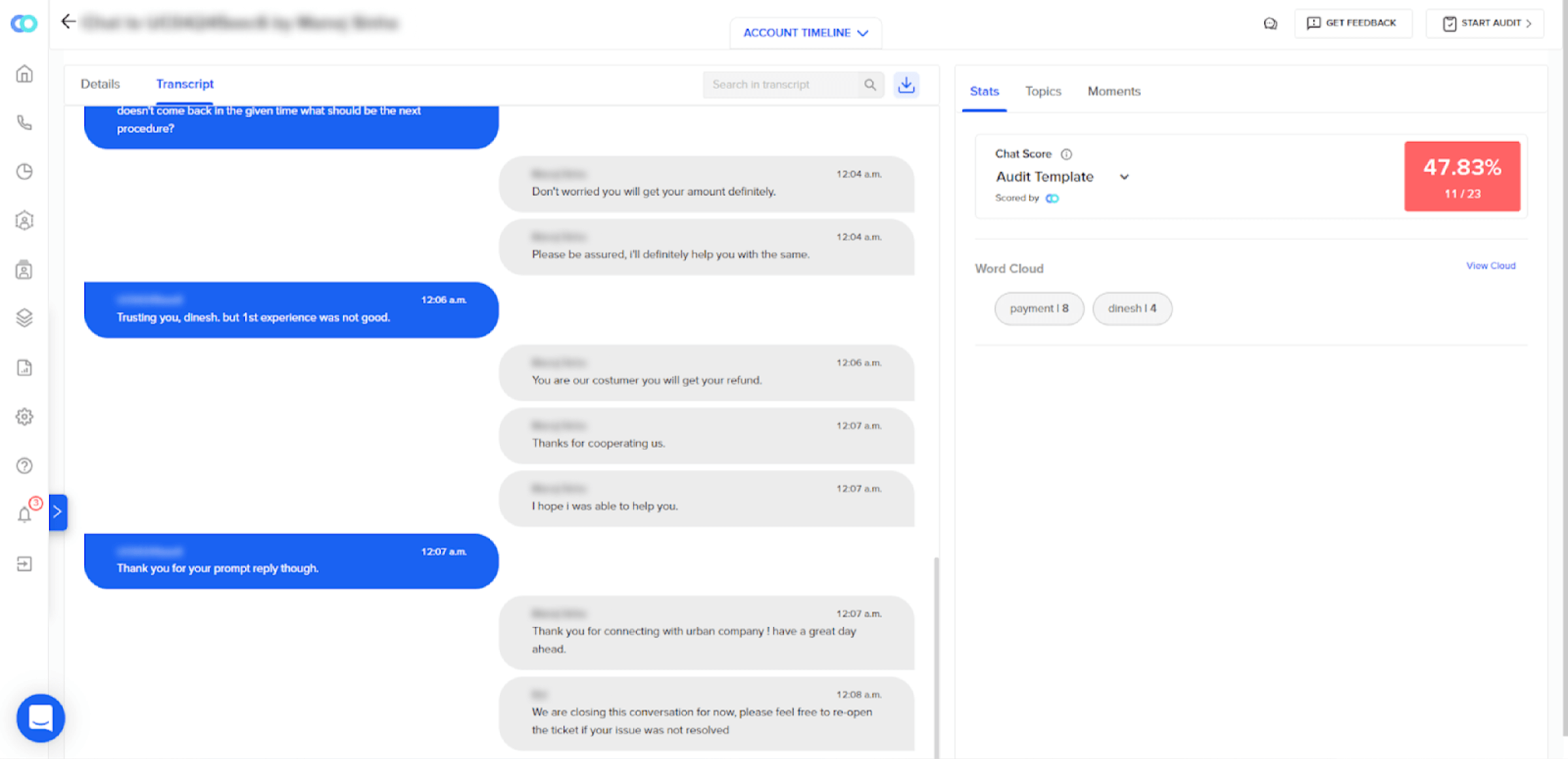The image size is (1568, 759).
Task: Open notifications bell showing 3 alerts
Action: pyautogui.click(x=24, y=513)
